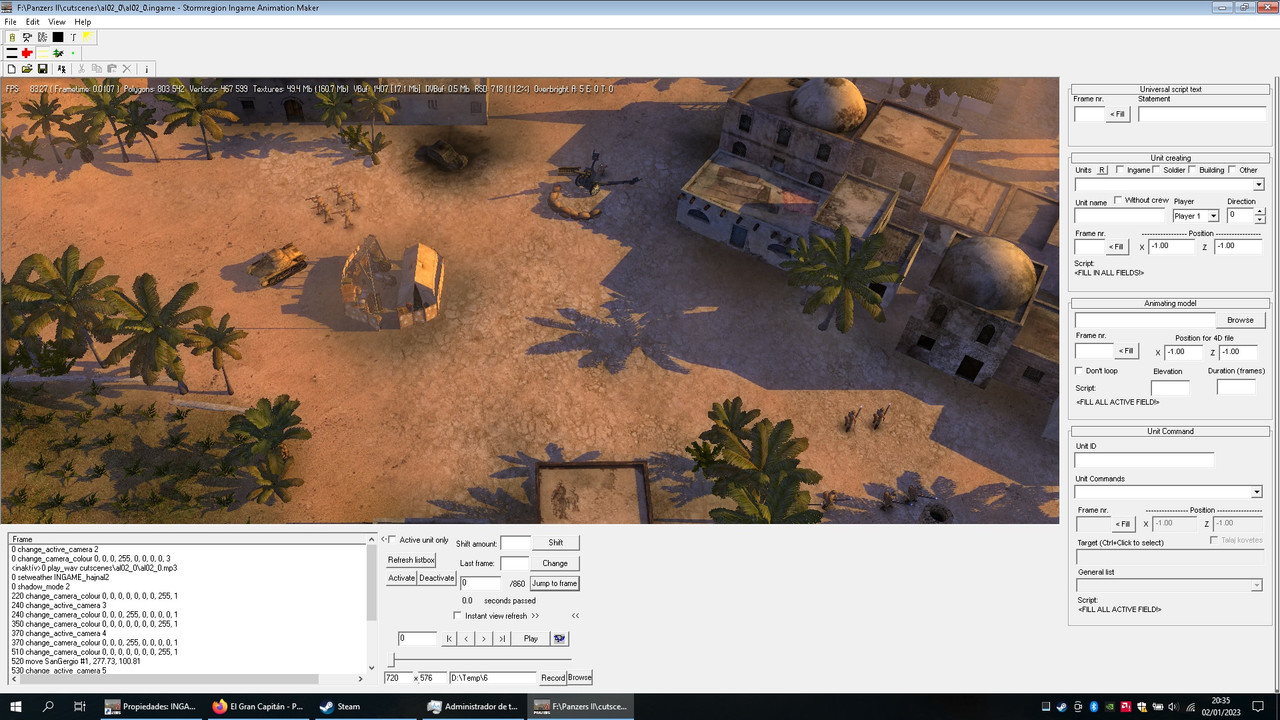The width and height of the screenshot is (1280, 720).
Task: Save with the floppy disk icon
Action: (42, 69)
